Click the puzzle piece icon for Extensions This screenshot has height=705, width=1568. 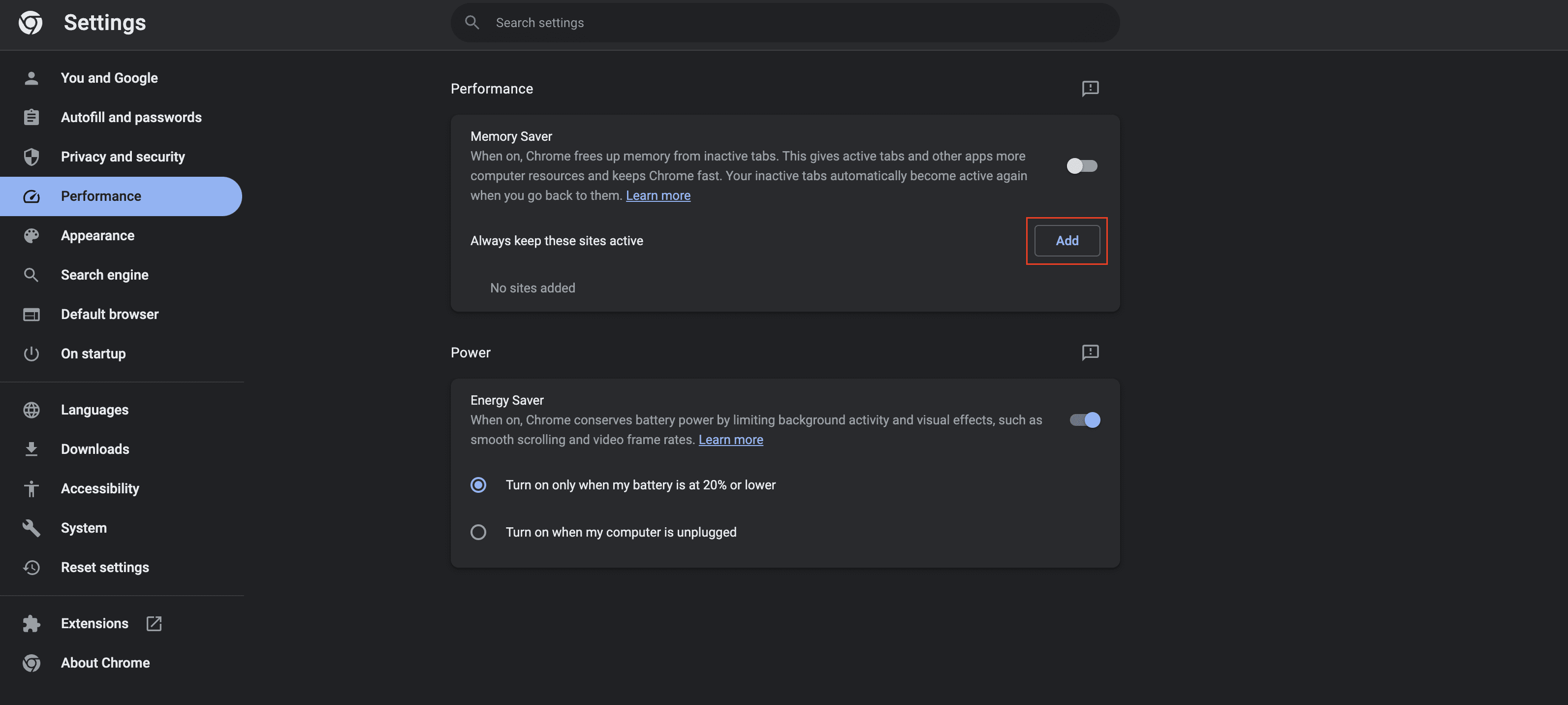[31, 623]
